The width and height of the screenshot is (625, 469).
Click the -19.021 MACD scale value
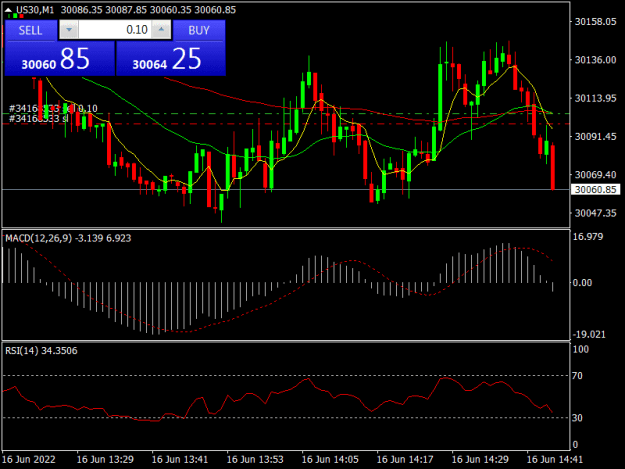click(589, 334)
